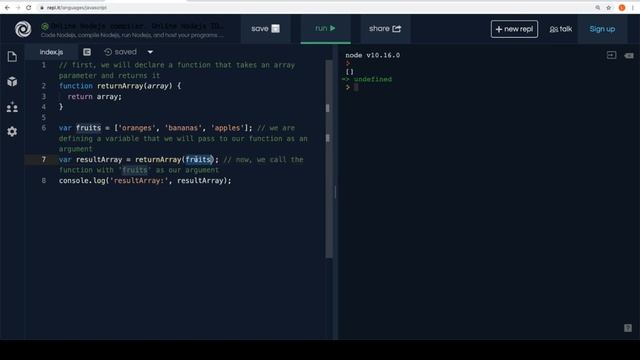Reload the page with browser refresh
640x360 pixels.
tap(29, 7)
